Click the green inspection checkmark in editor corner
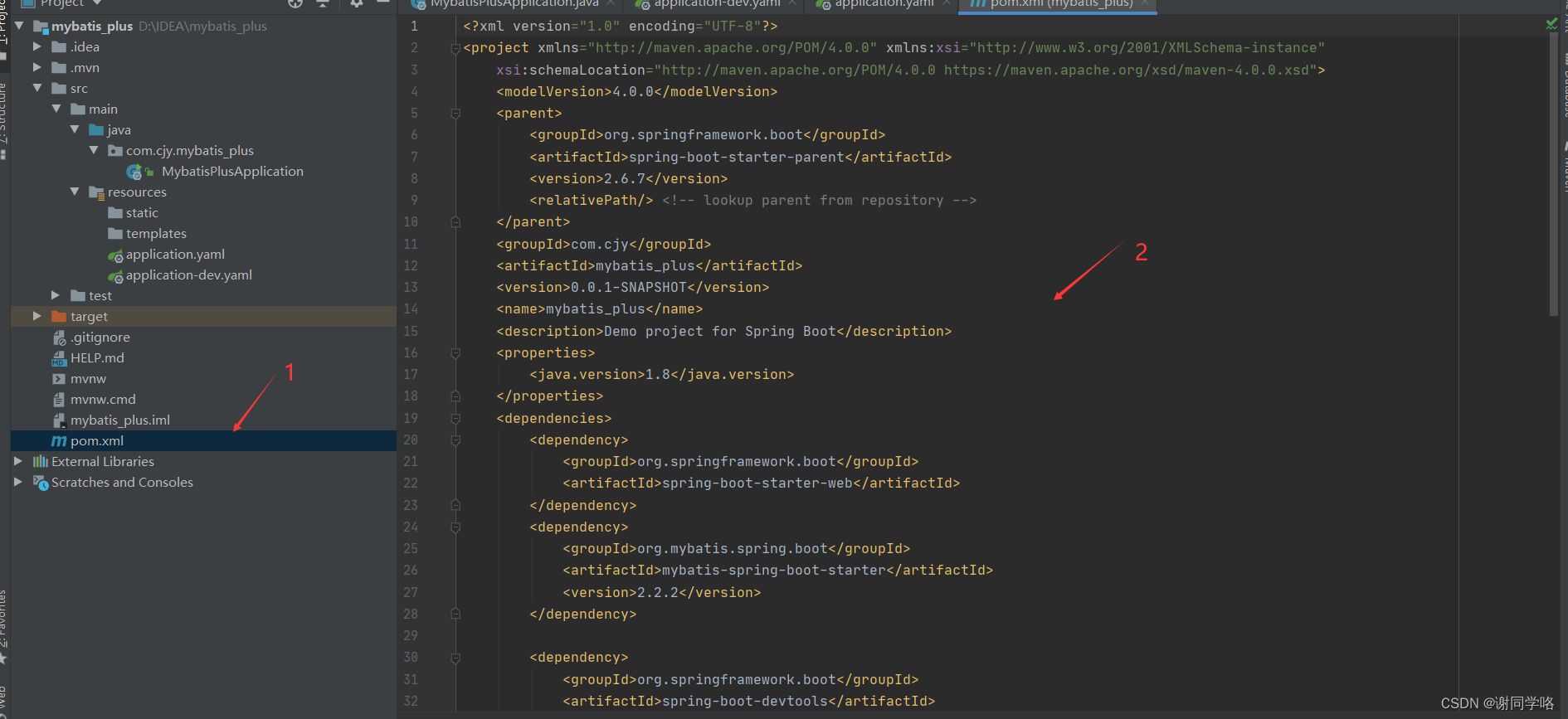1568x719 pixels. tap(1551, 24)
